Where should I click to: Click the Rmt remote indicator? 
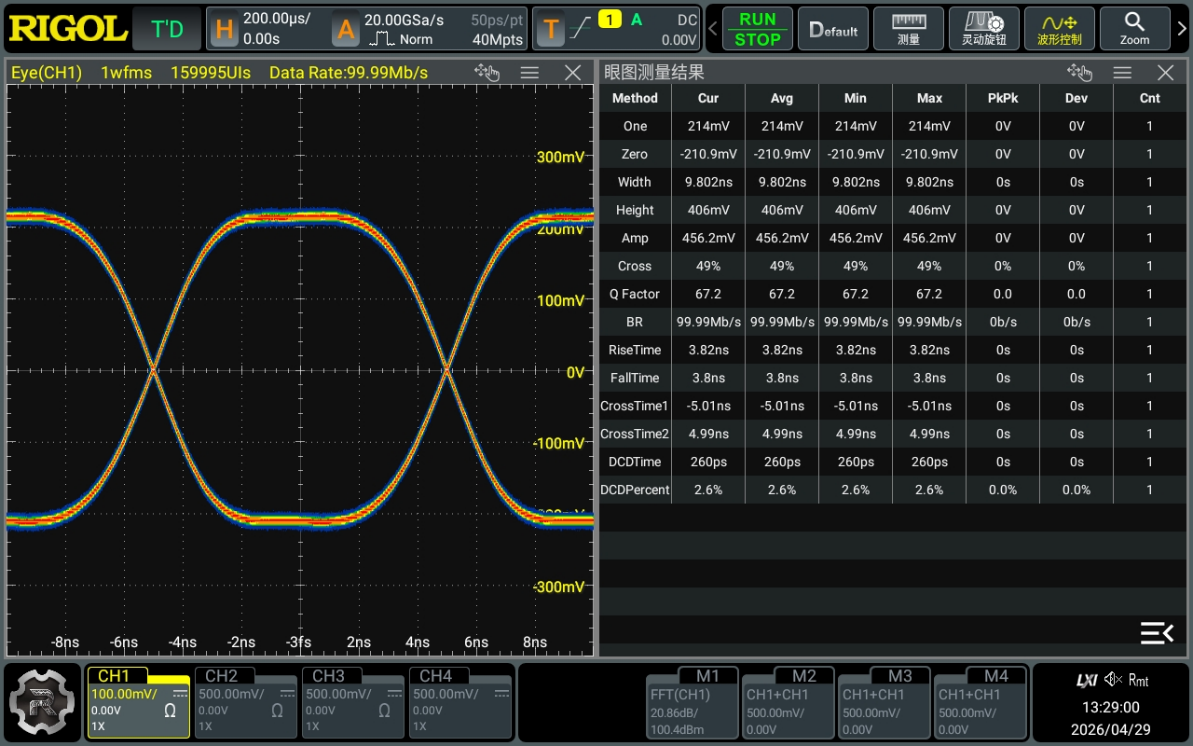coord(1138,680)
